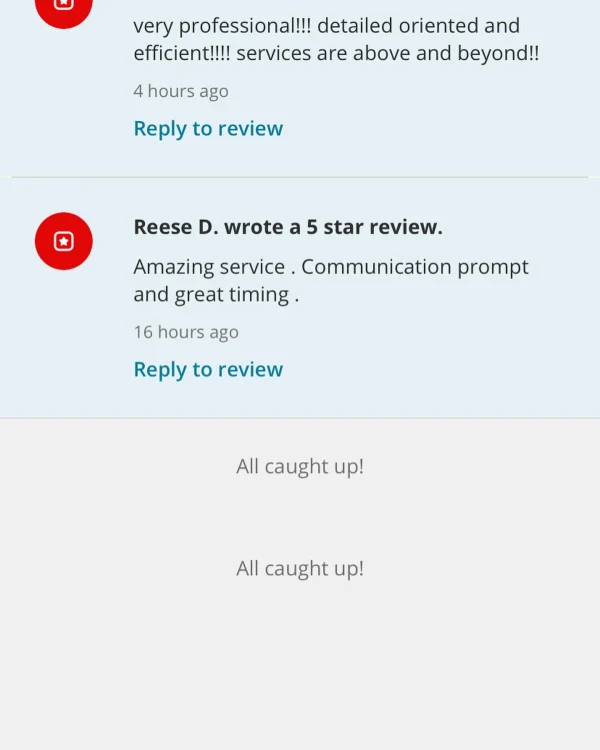Viewport: 600px width, 750px height.
Task: Select the 'very professional' review text
Action: [x=336, y=39]
